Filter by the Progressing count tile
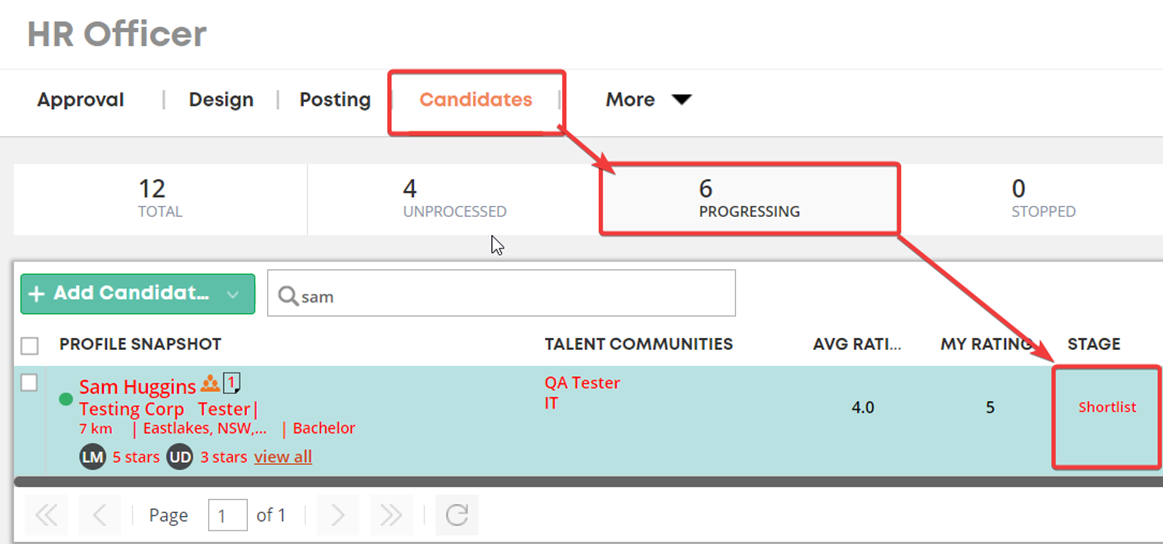The height and width of the screenshot is (544, 1163). (x=749, y=200)
